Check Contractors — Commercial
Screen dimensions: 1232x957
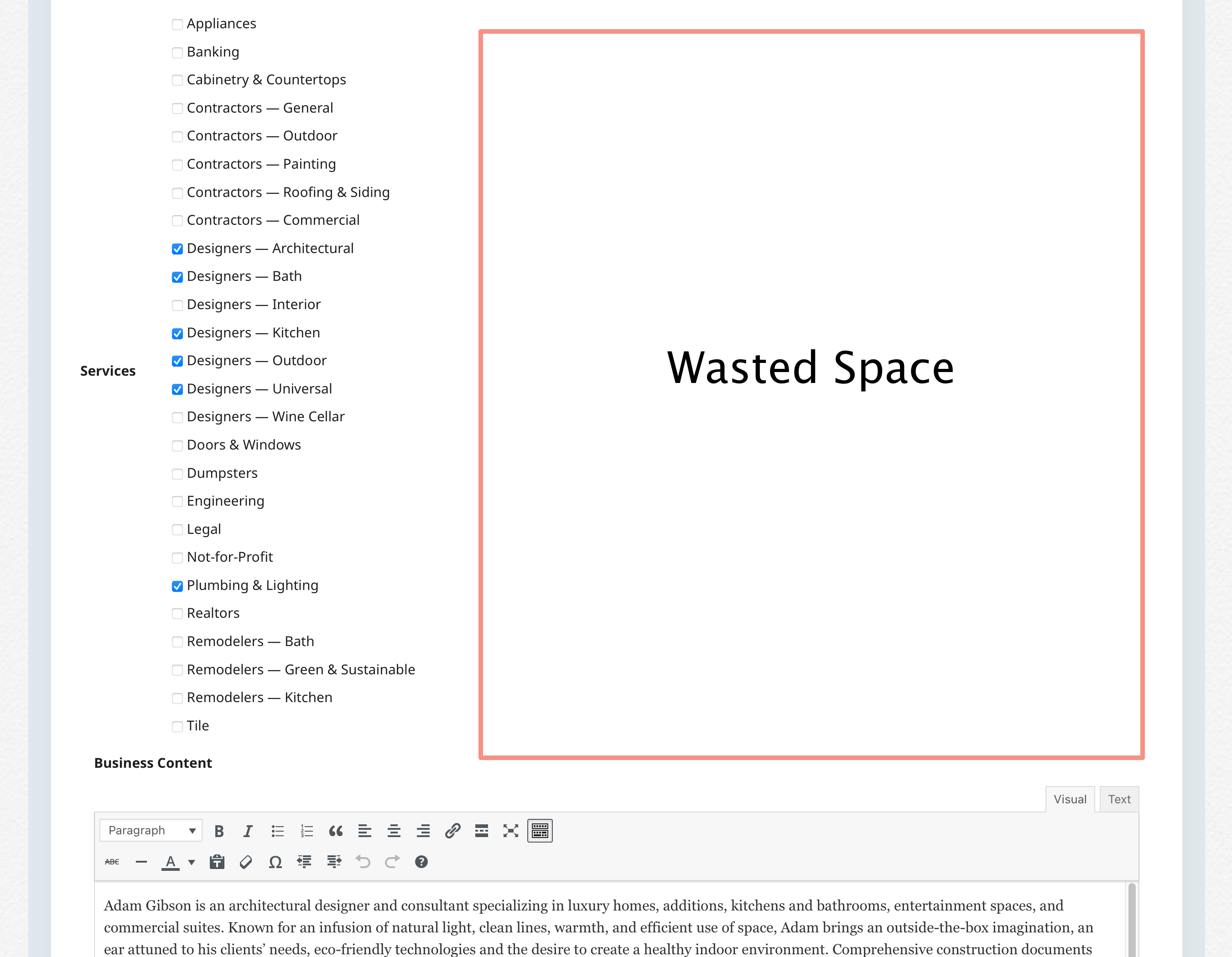pyautogui.click(x=177, y=221)
